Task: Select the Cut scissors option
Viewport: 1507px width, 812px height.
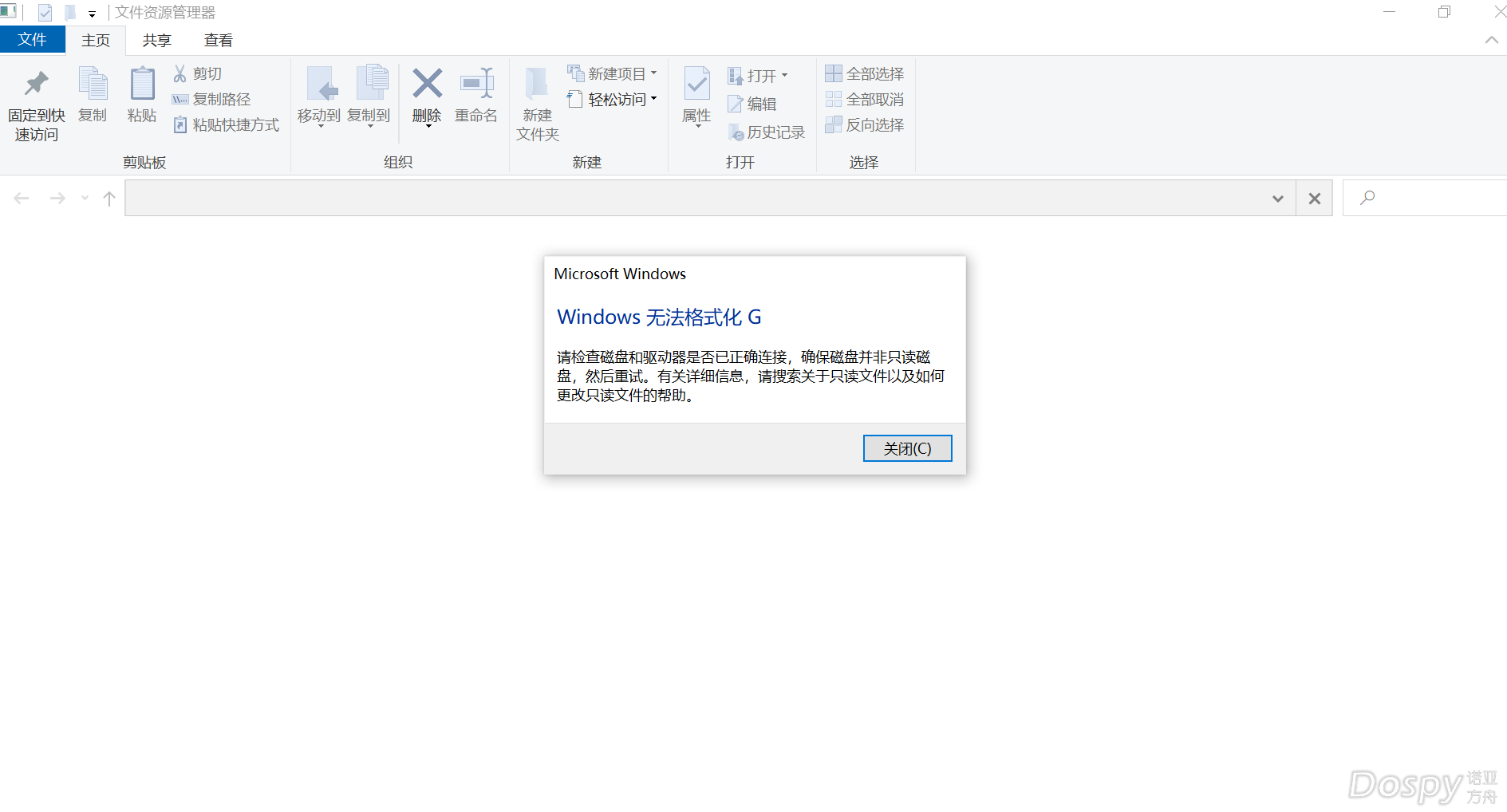Action: pos(198,73)
